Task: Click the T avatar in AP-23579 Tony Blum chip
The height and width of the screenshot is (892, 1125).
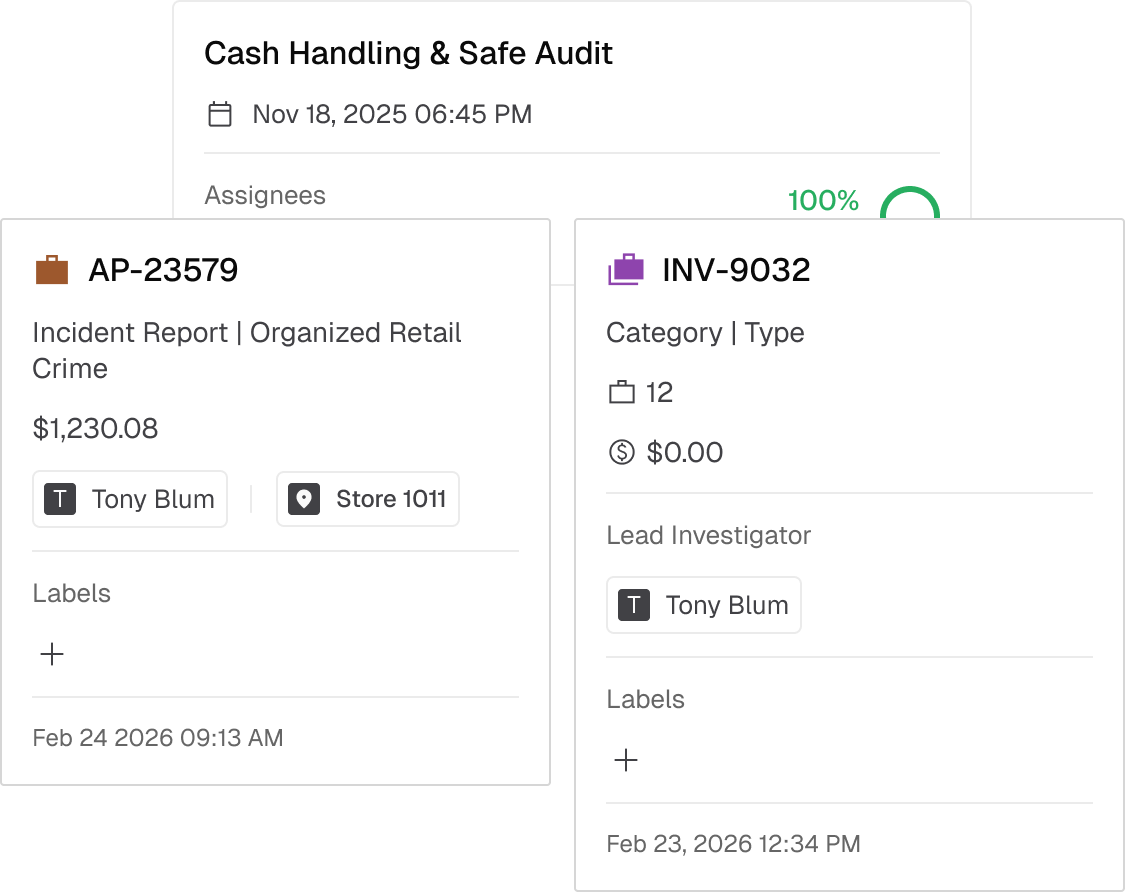Action: tap(60, 499)
